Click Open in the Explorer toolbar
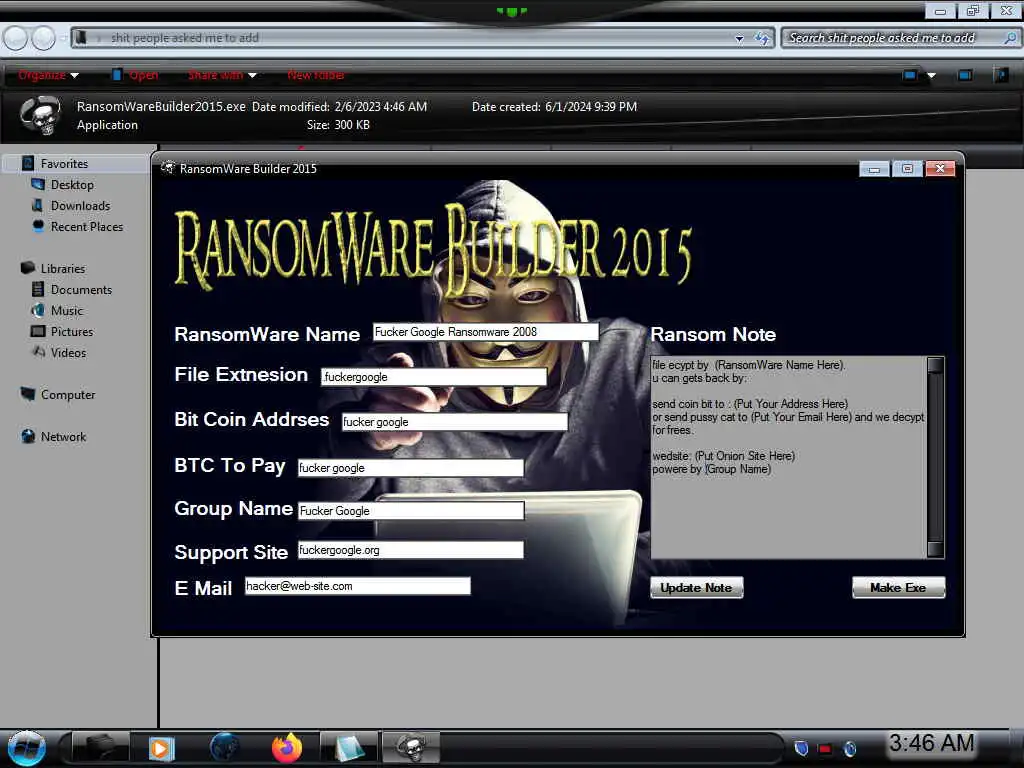Screen dimensions: 1024x768 [x=136, y=75]
